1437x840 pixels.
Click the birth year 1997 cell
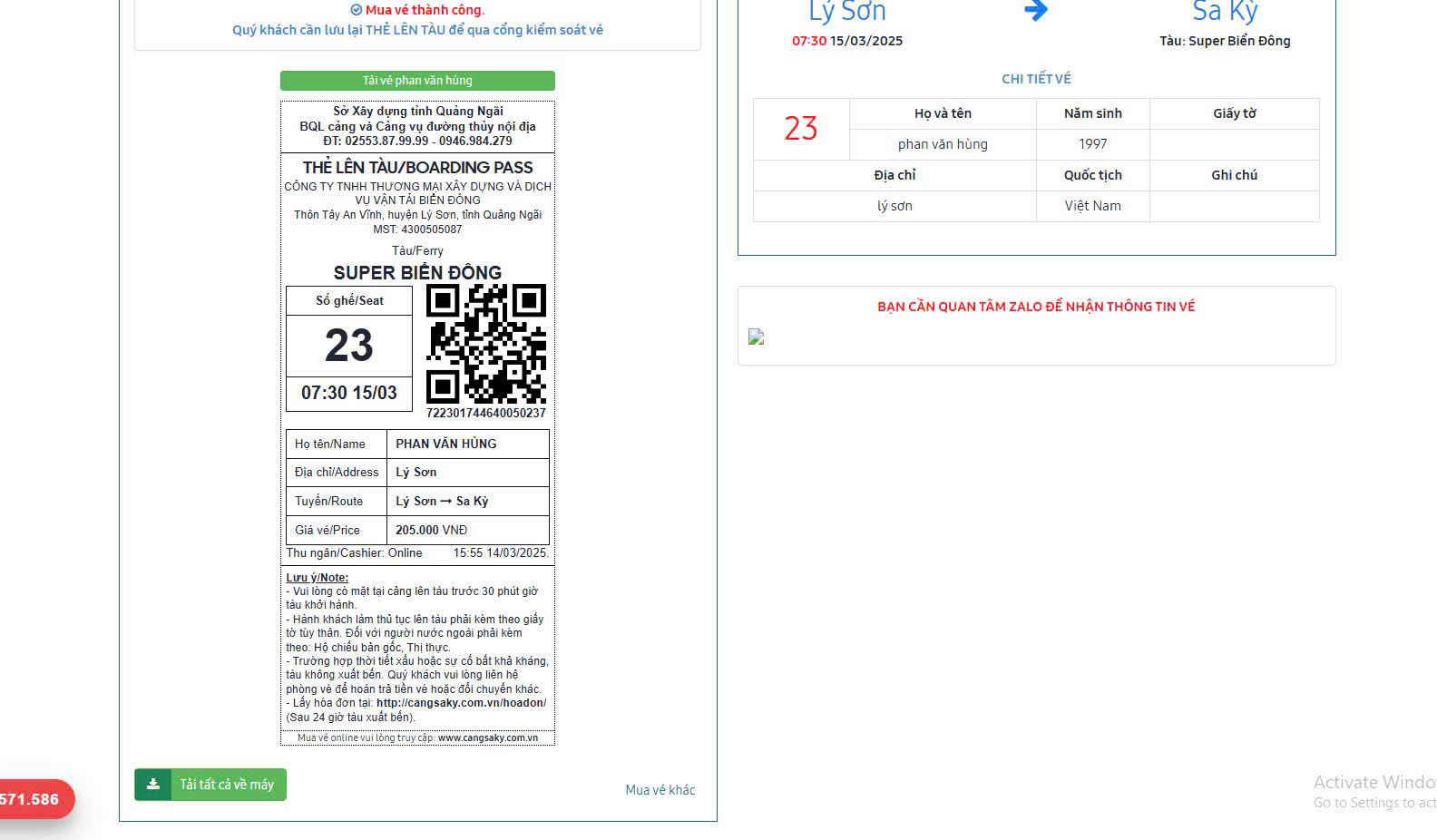[x=1092, y=144]
